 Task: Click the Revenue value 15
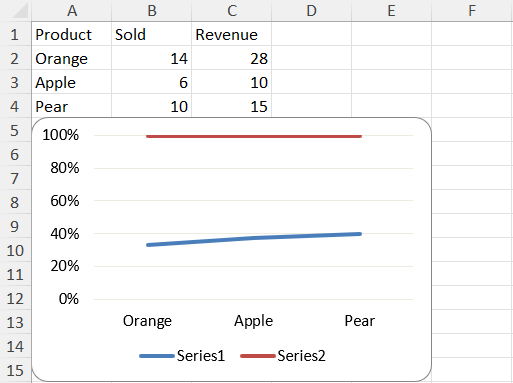click(x=232, y=106)
